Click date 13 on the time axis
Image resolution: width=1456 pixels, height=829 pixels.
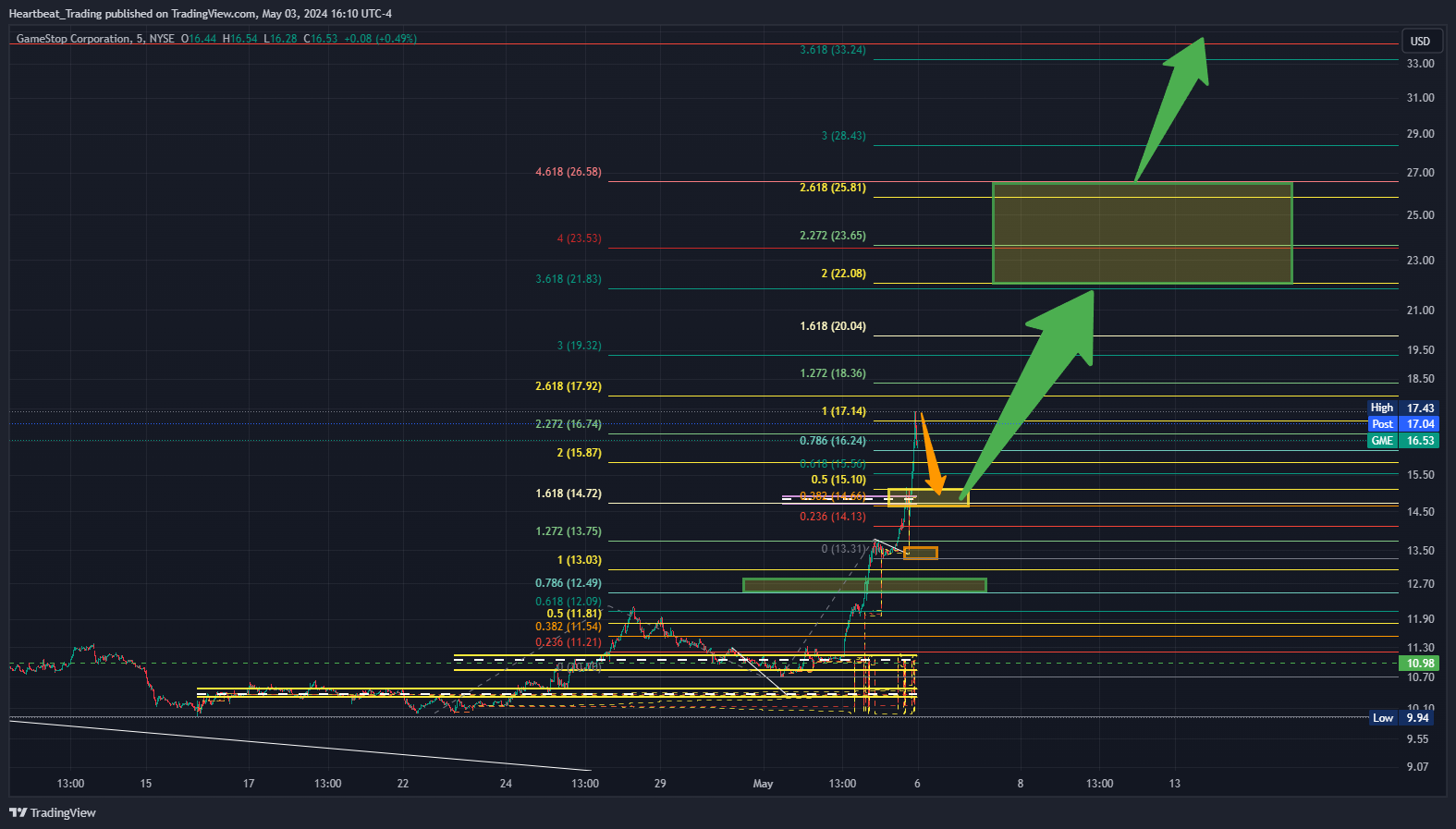[1175, 784]
